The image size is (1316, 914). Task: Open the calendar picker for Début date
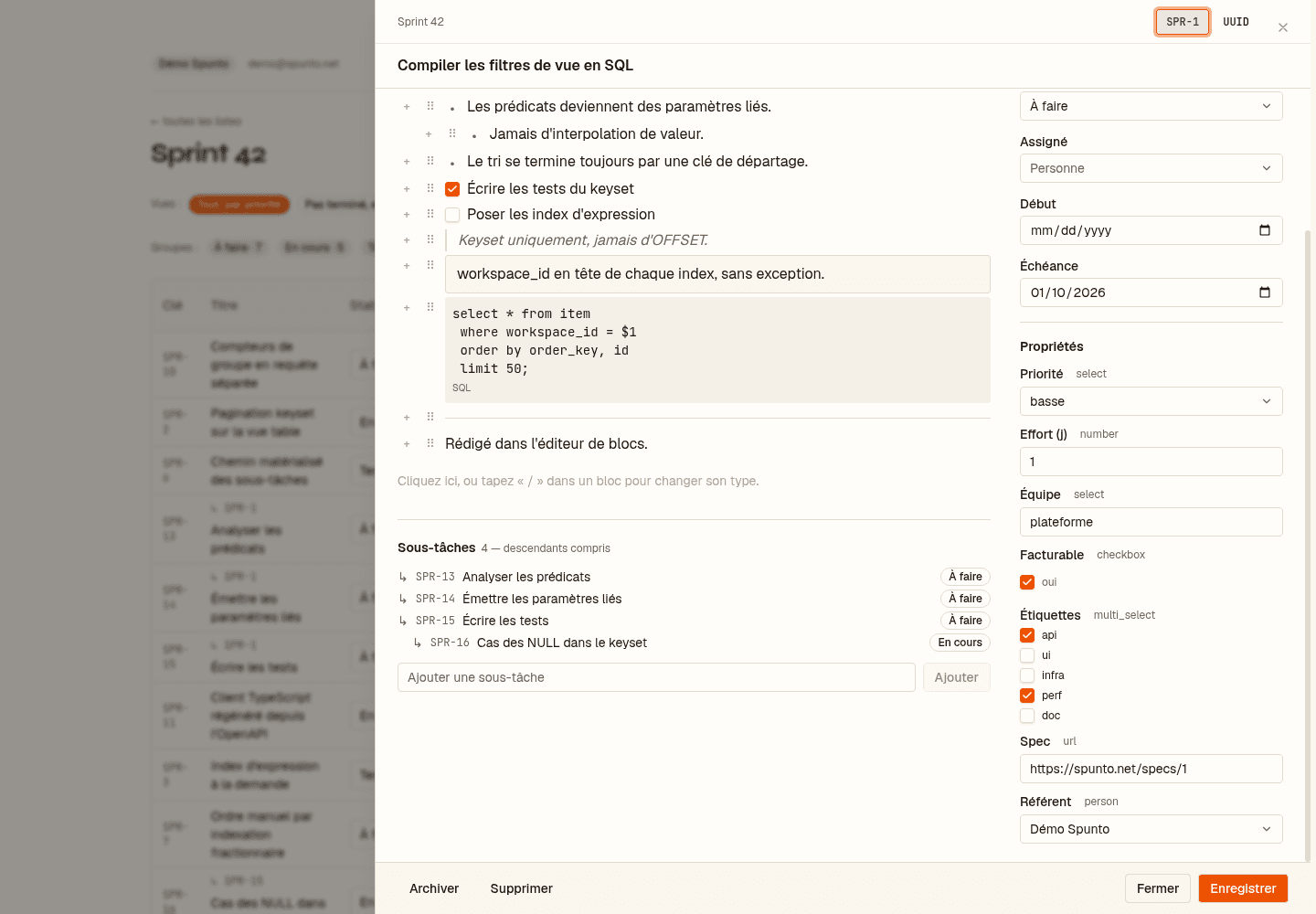[x=1265, y=230]
